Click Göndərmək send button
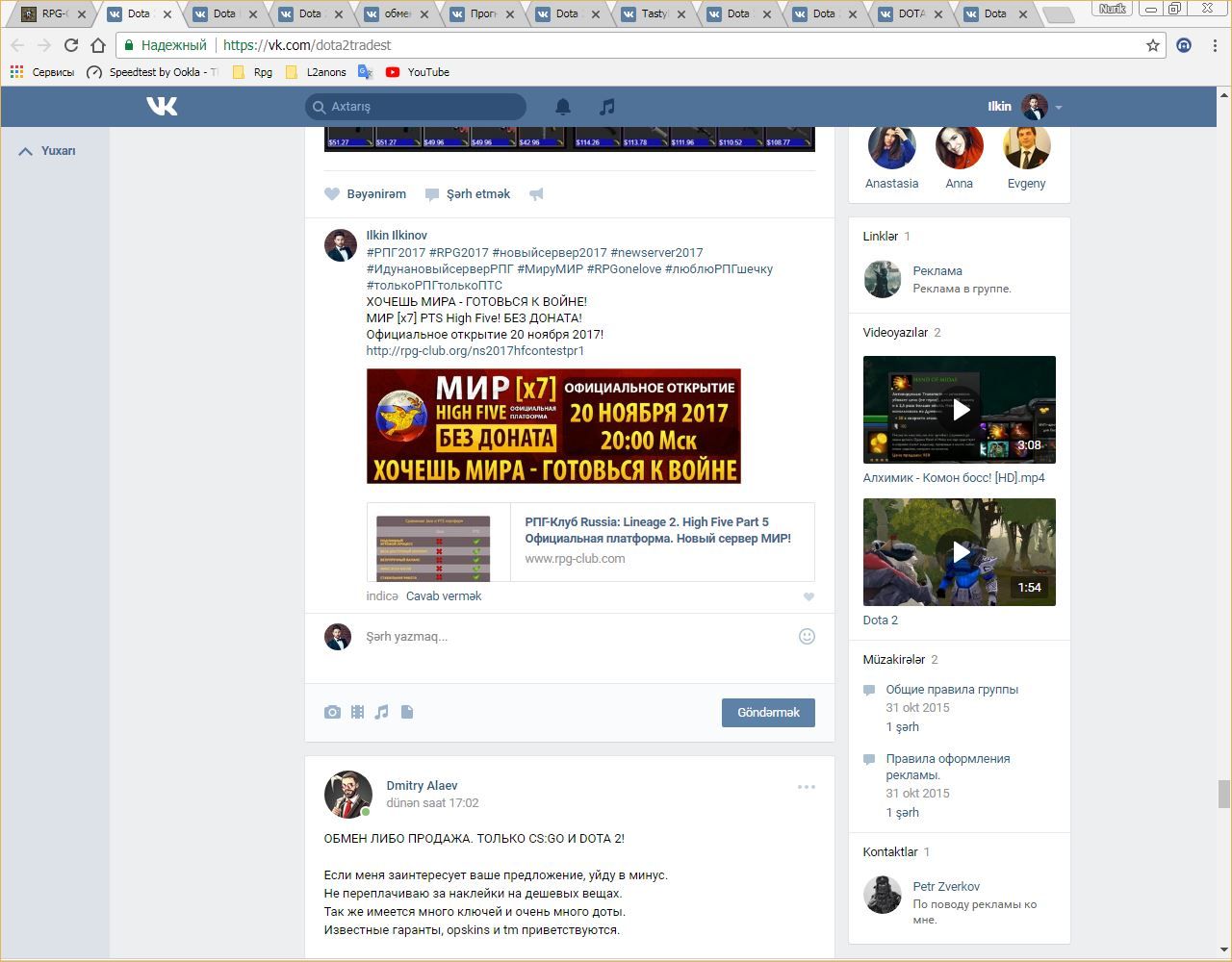The image size is (1232, 962). [x=768, y=713]
